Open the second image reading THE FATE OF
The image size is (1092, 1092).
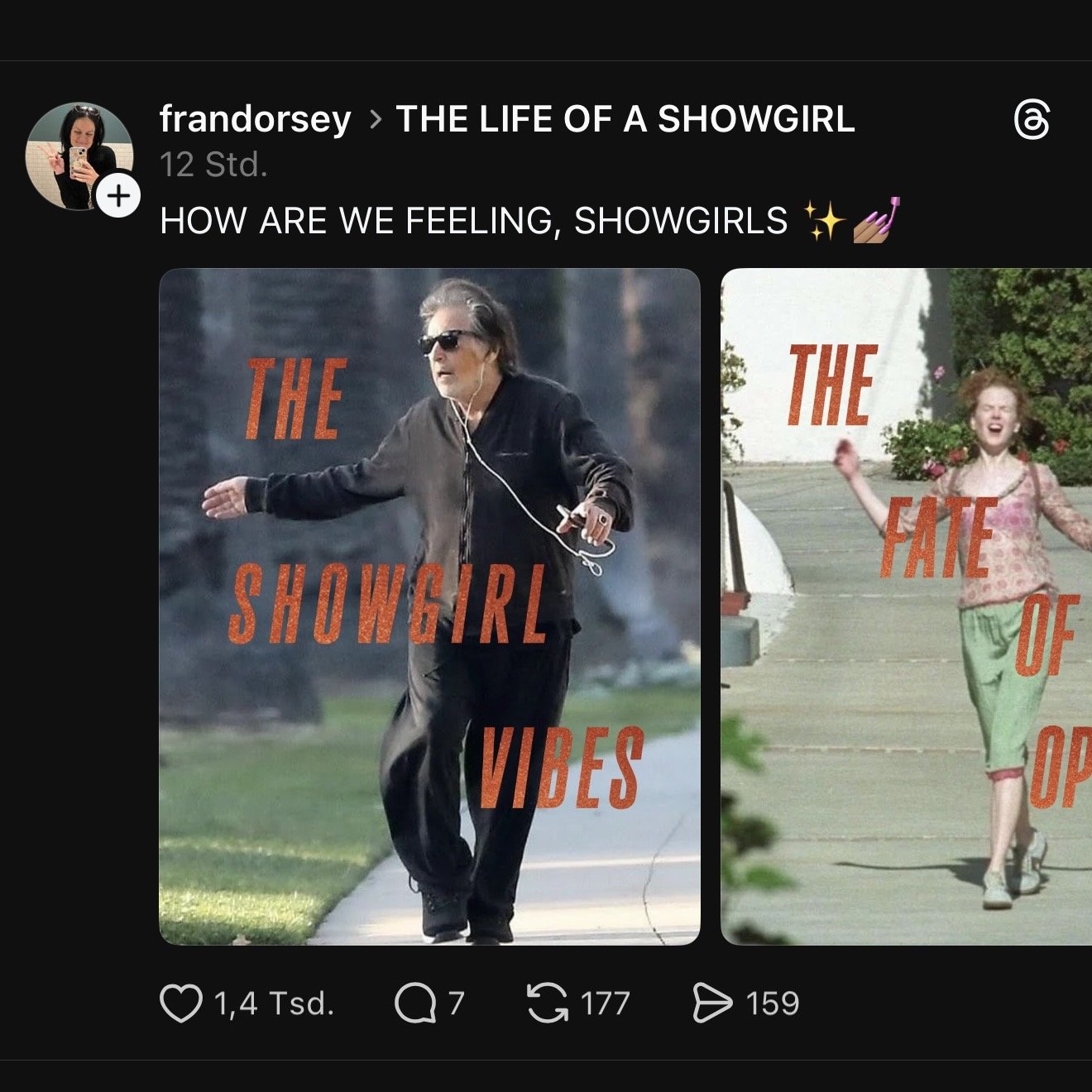coord(907,606)
